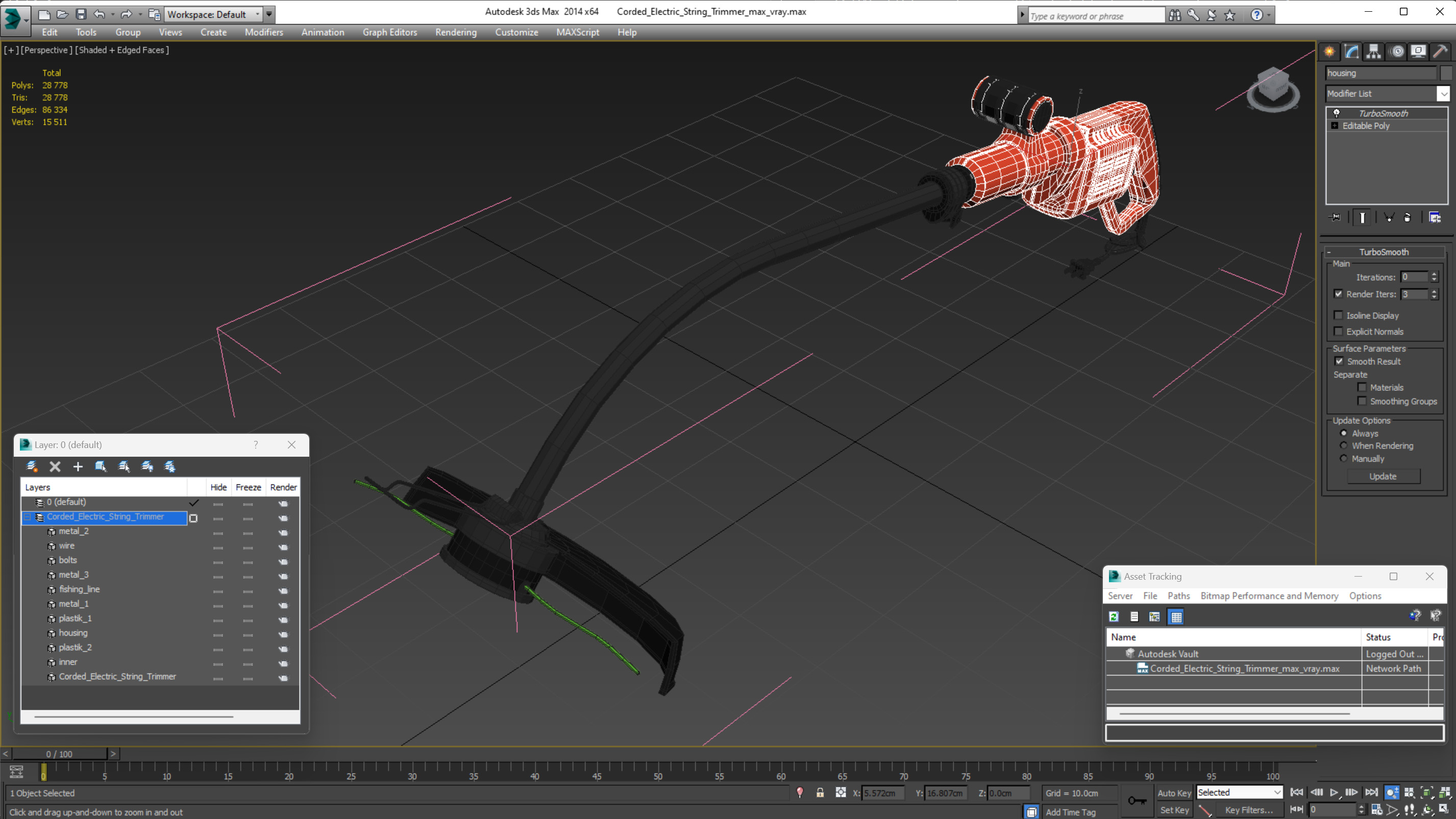
Task: Click the Undo toolbar icon
Action: [100, 14]
